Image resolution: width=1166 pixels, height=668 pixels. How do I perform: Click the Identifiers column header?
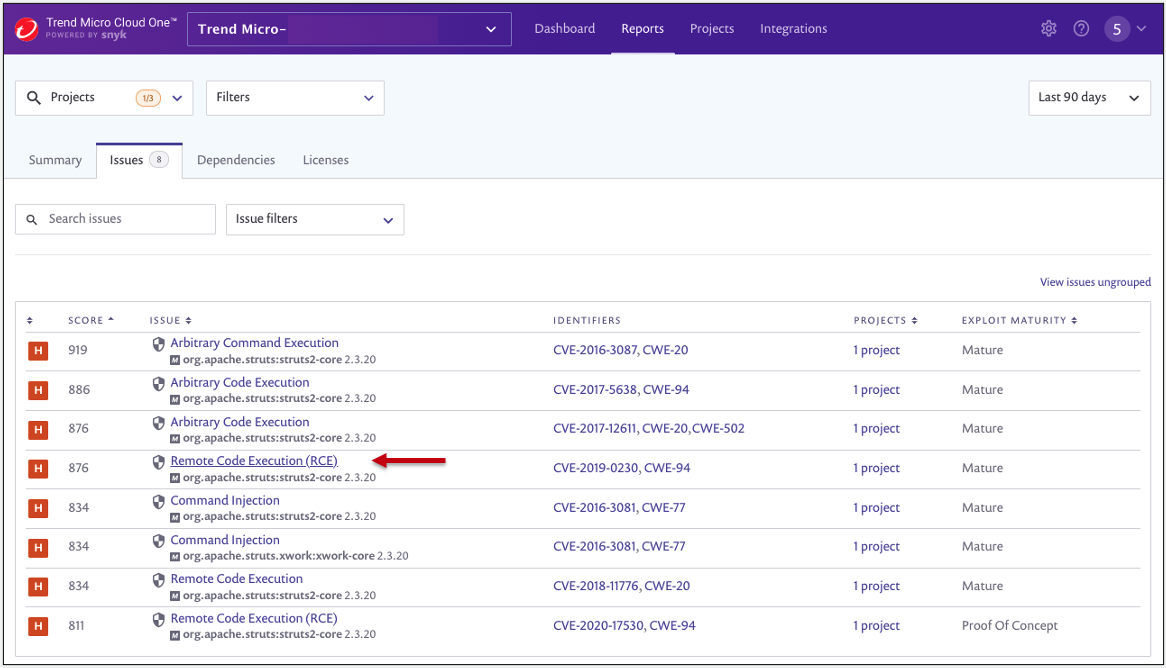point(586,321)
